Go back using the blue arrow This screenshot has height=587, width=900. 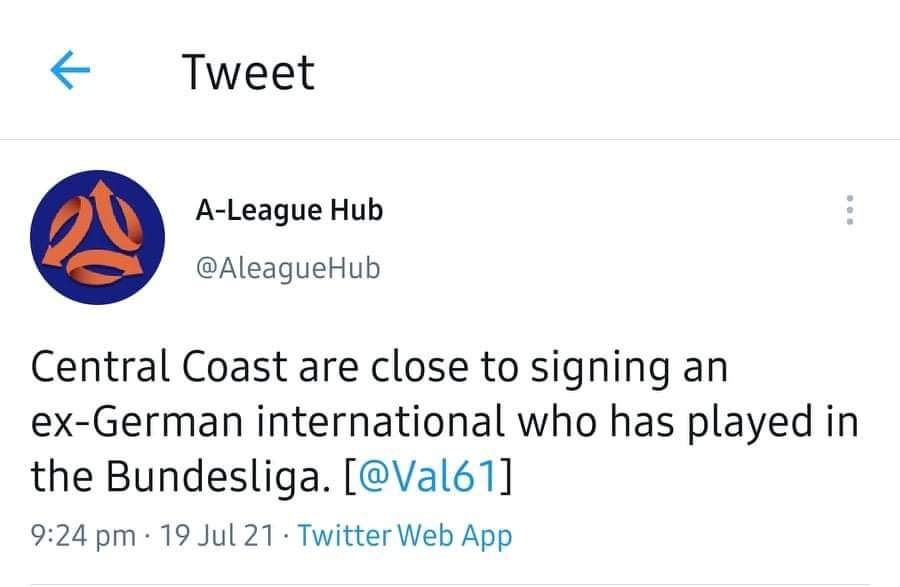point(70,70)
